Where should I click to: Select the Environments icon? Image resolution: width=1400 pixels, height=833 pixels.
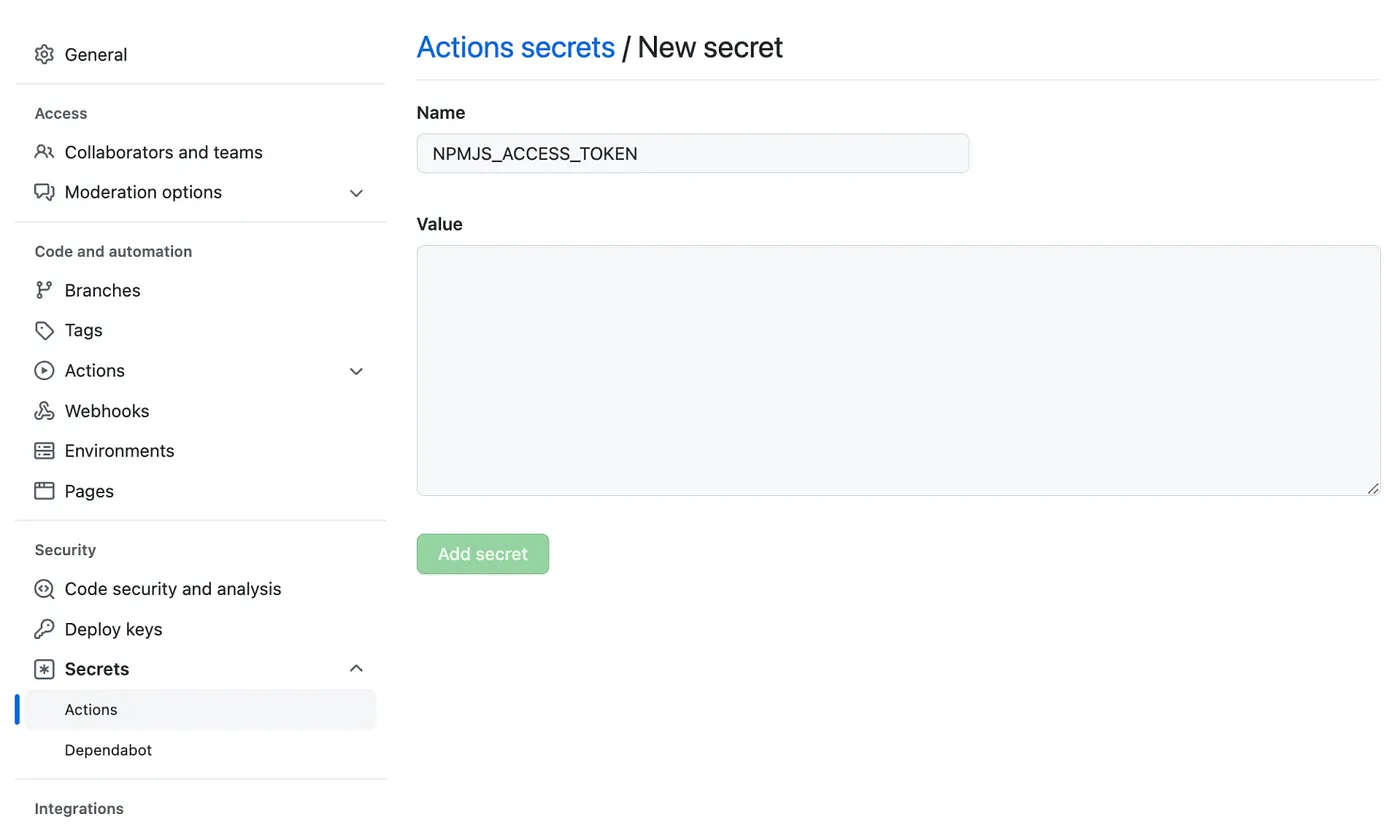[44, 450]
